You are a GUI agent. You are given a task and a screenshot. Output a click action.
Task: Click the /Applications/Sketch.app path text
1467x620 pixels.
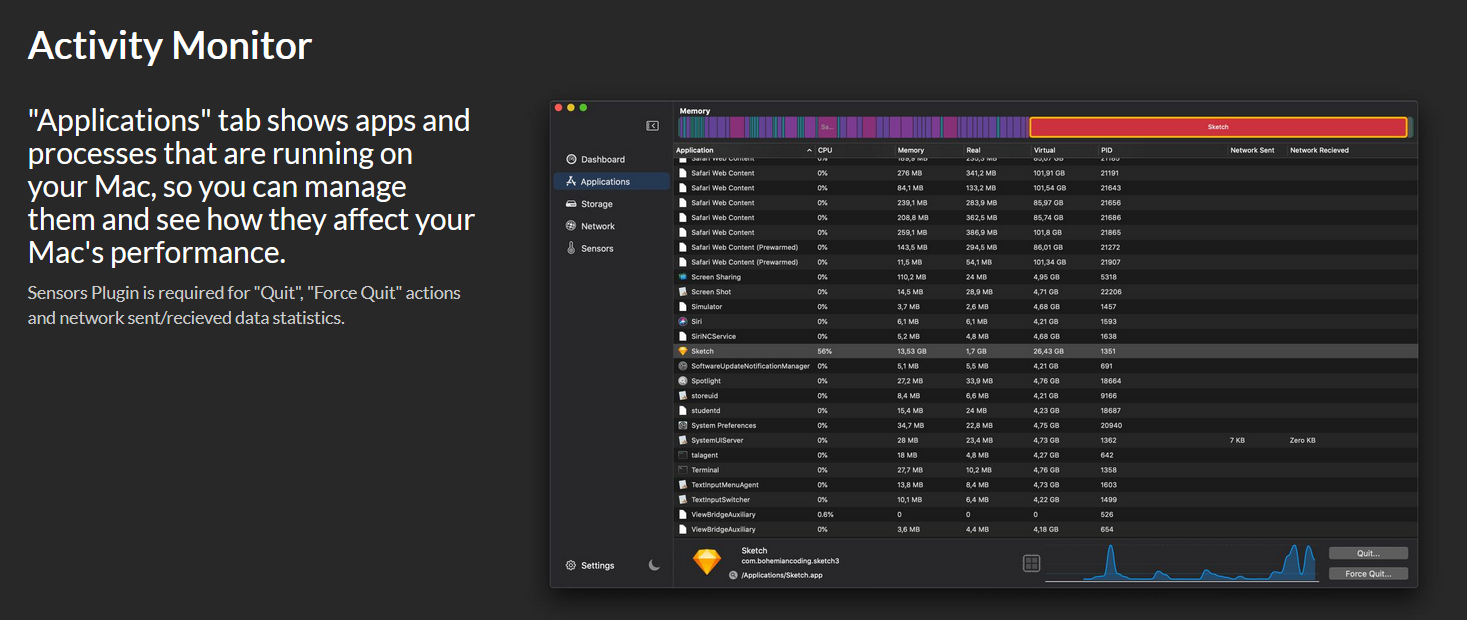pos(782,575)
